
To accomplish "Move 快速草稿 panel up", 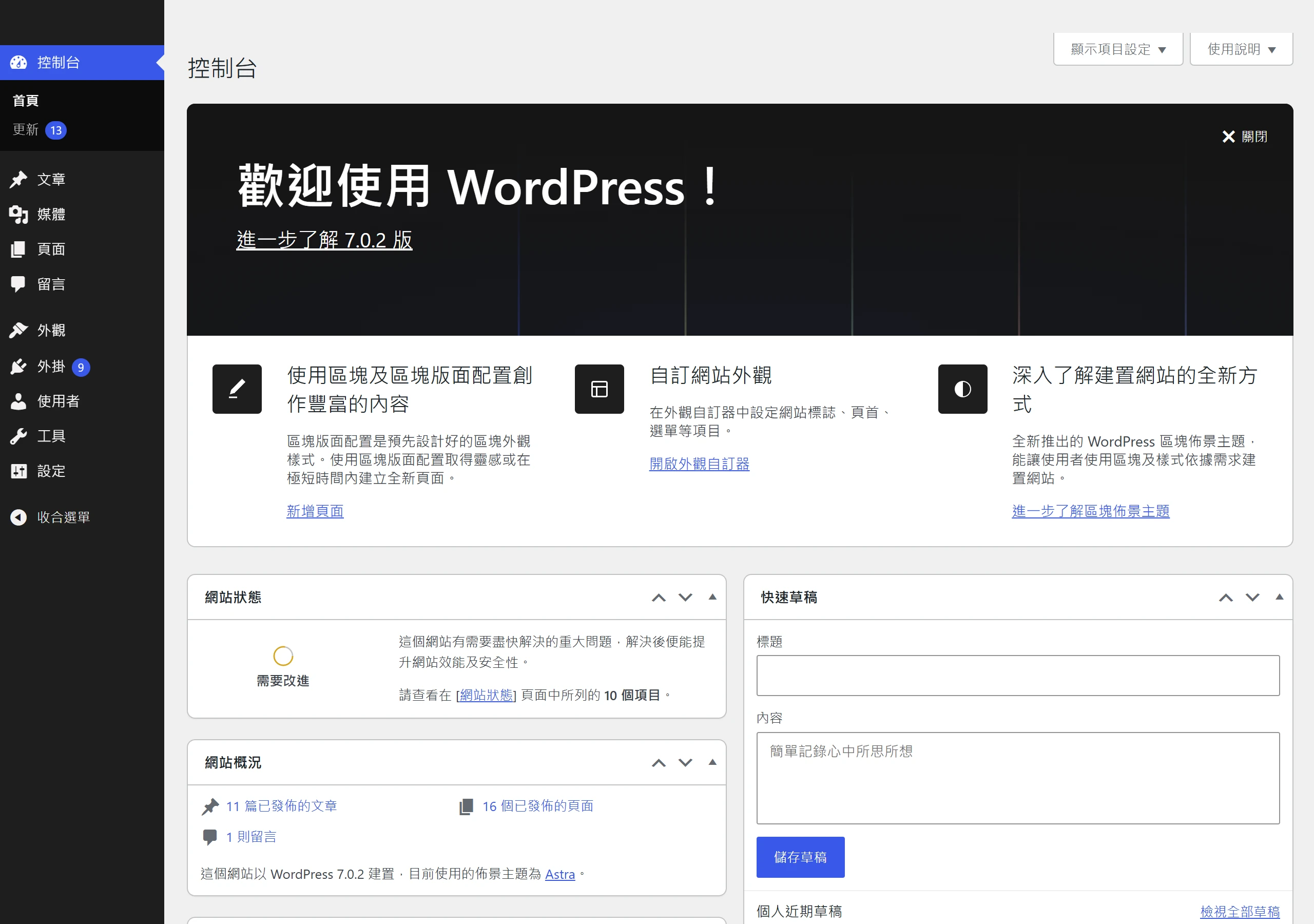I will point(1226,597).
